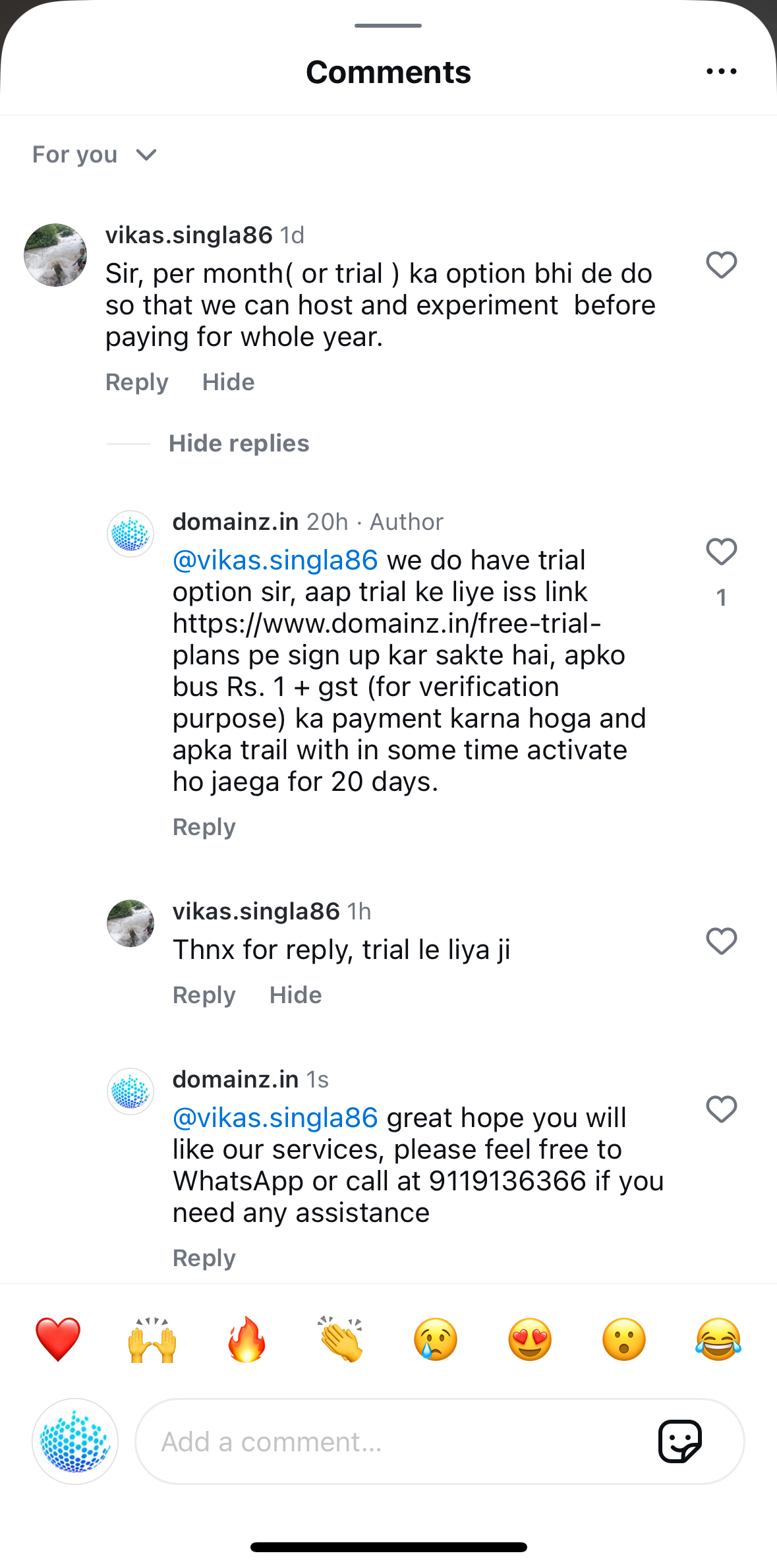Viewport: 777px width, 1568px height.
Task: Insert the clapping hands emoji
Action: tap(341, 1339)
